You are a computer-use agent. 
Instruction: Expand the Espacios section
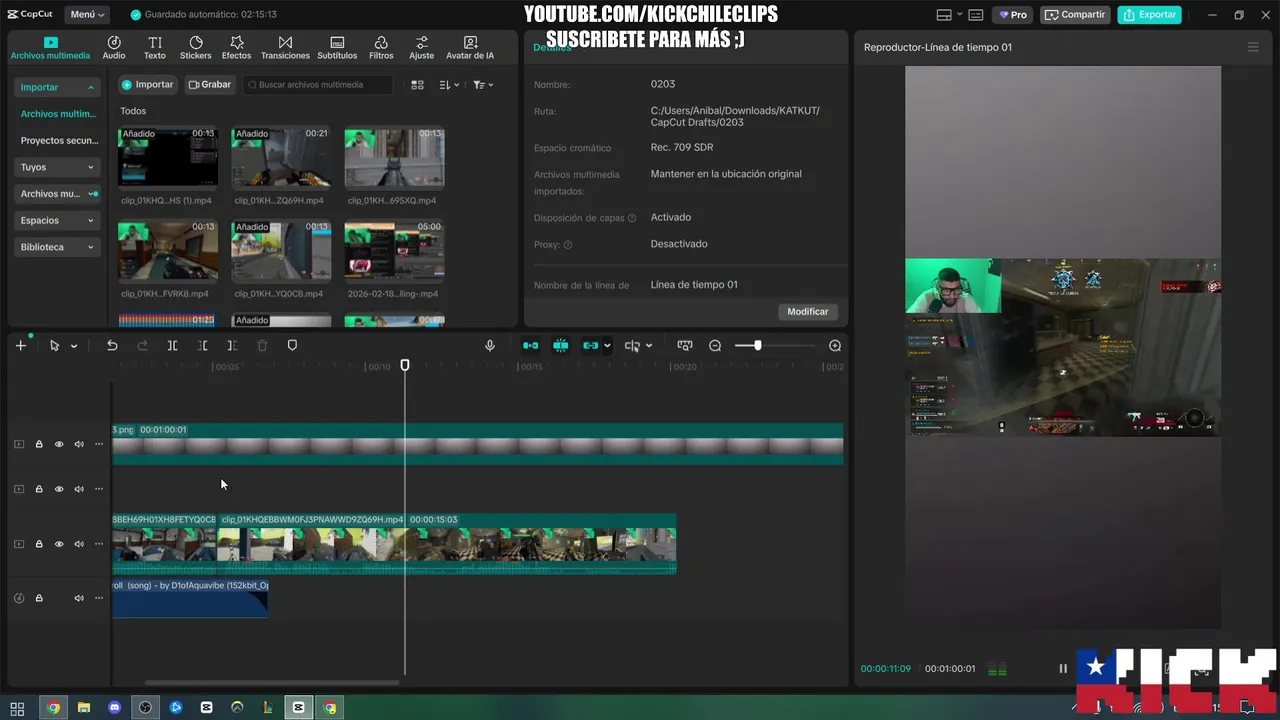(57, 220)
